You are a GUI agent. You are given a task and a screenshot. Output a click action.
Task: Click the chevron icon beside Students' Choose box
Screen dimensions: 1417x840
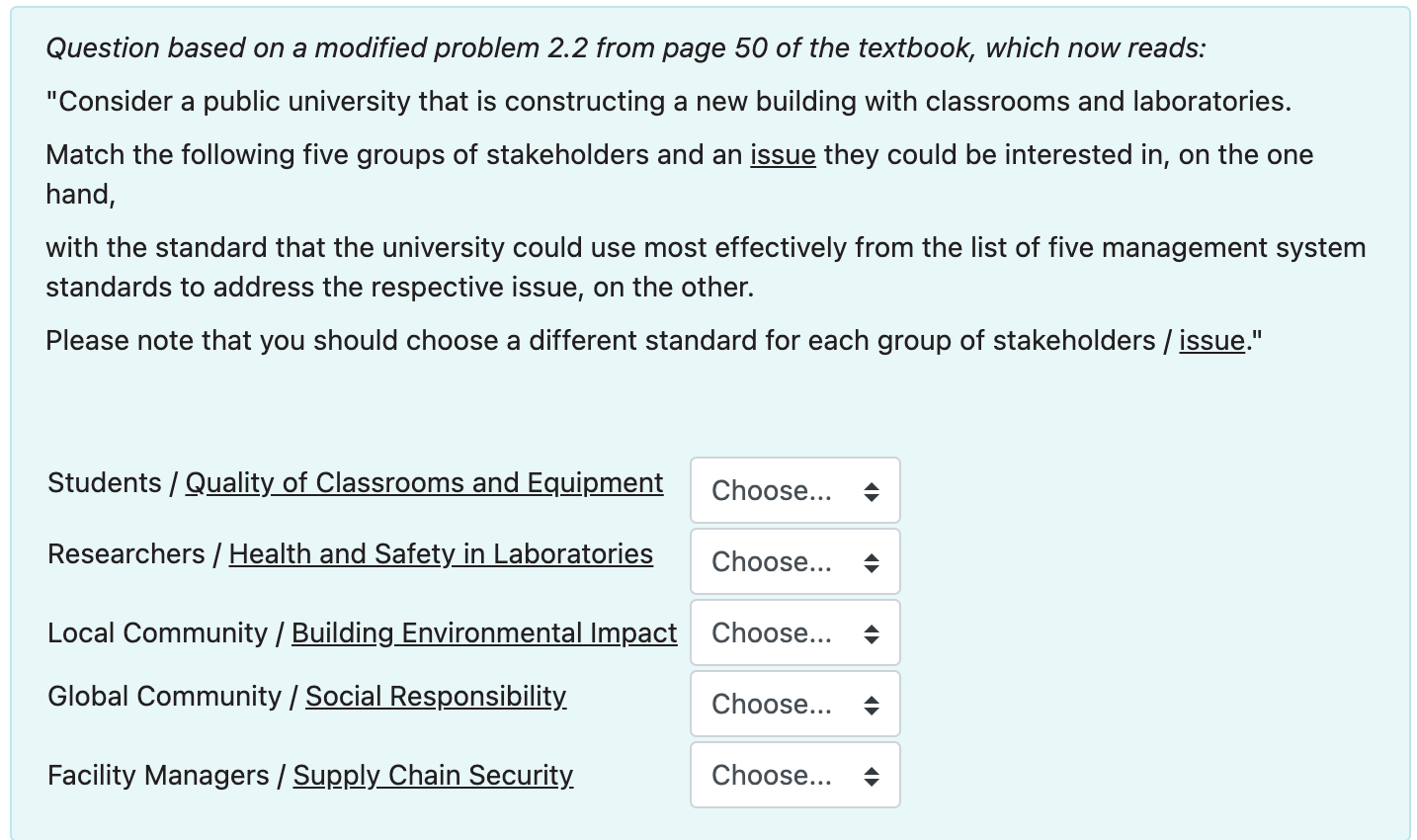(872, 490)
